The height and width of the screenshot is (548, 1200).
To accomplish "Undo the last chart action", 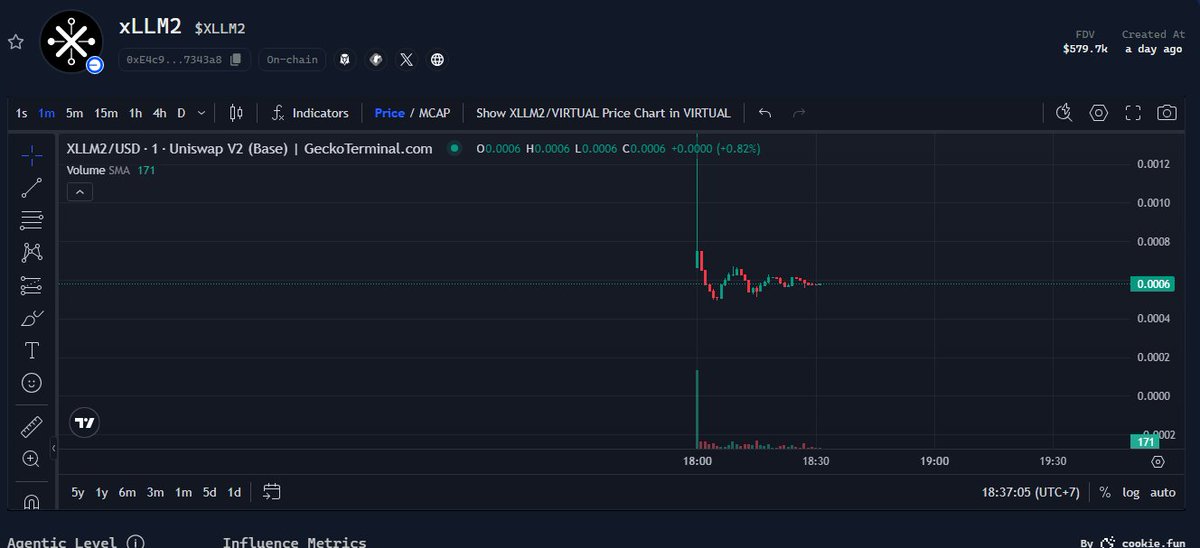I will click(765, 113).
